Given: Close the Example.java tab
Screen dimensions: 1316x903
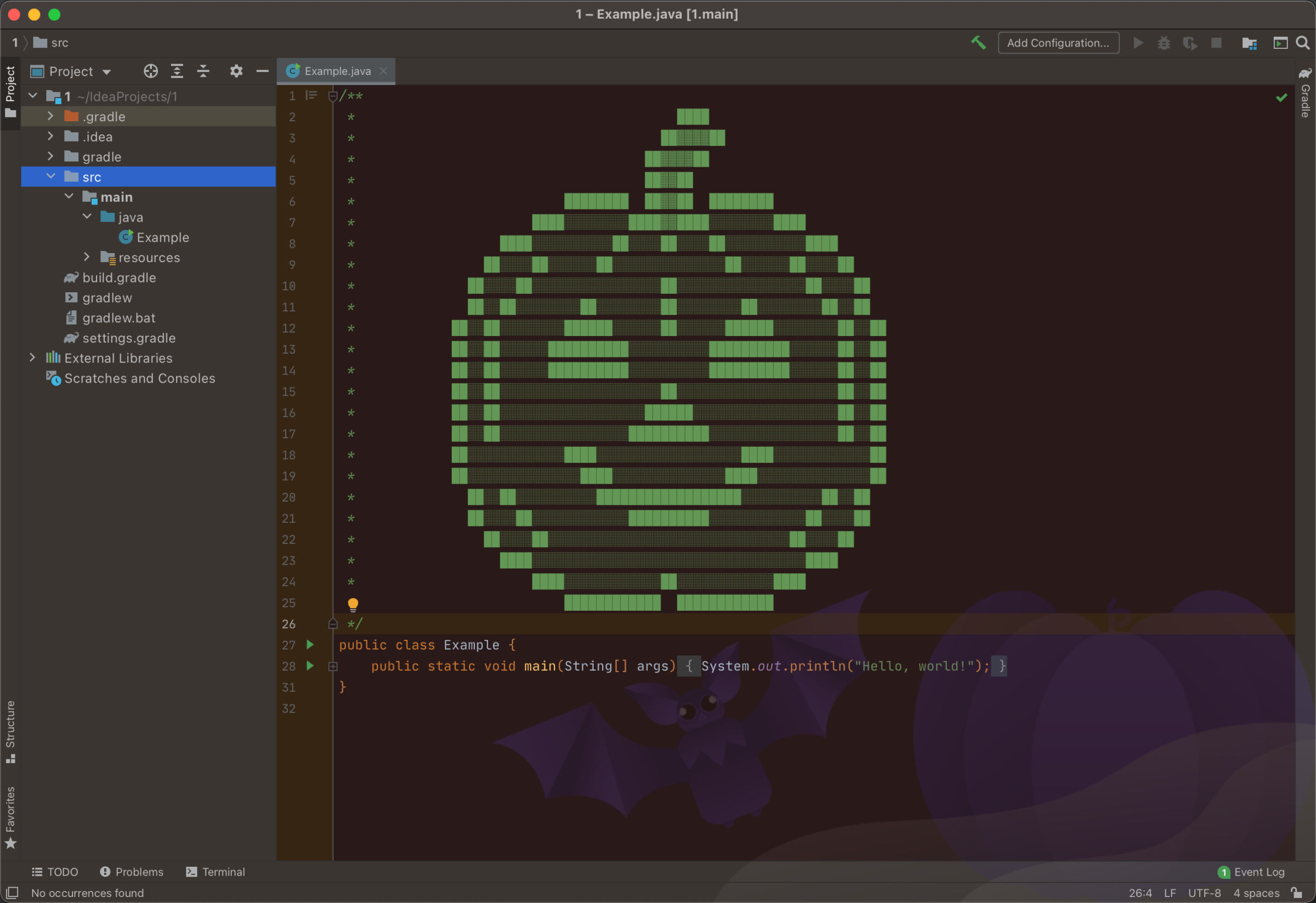Looking at the screenshot, I should click(x=383, y=71).
